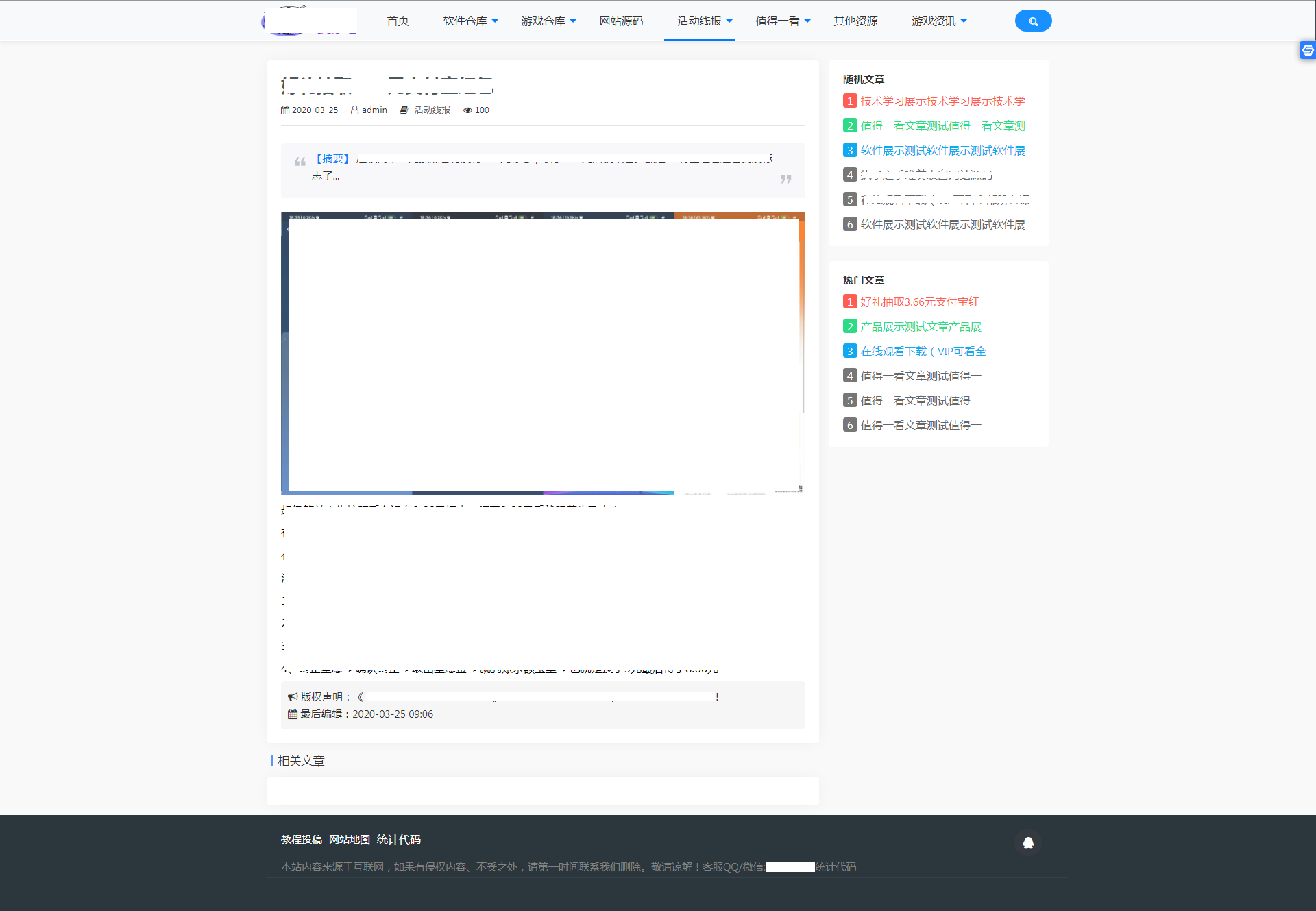Click the blue floating widget icon at right edge
The height and width of the screenshot is (911, 1316).
1307,50
